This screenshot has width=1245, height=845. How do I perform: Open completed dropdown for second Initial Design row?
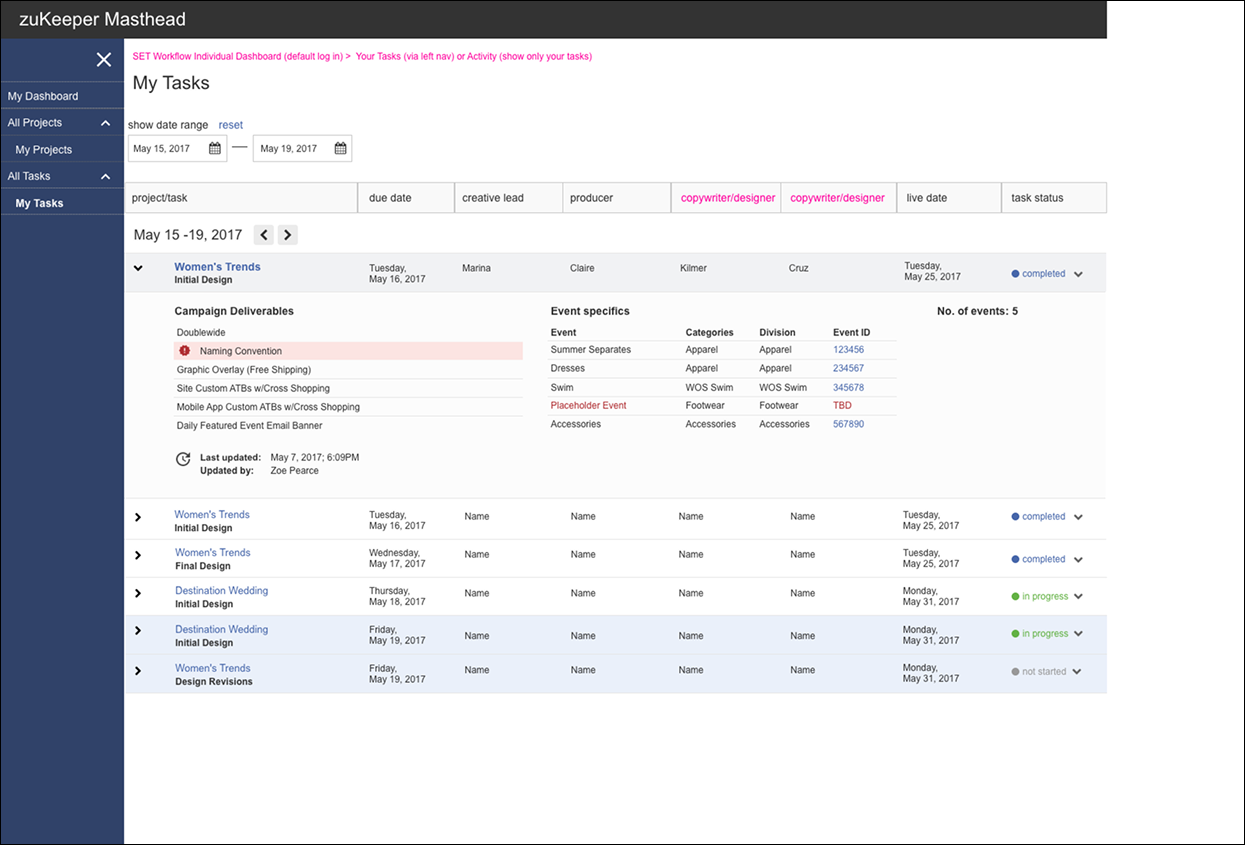(x=1078, y=517)
